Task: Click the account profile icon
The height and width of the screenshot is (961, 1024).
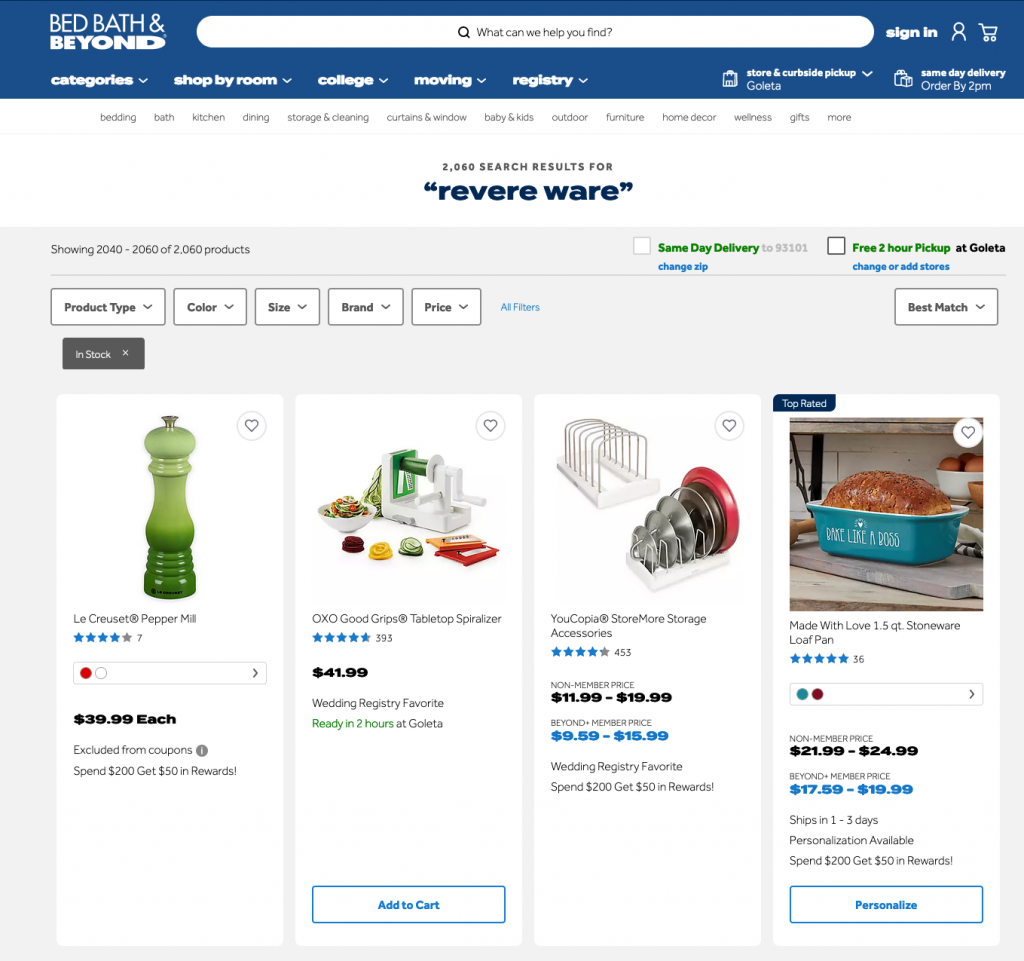Action: (958, 32)
